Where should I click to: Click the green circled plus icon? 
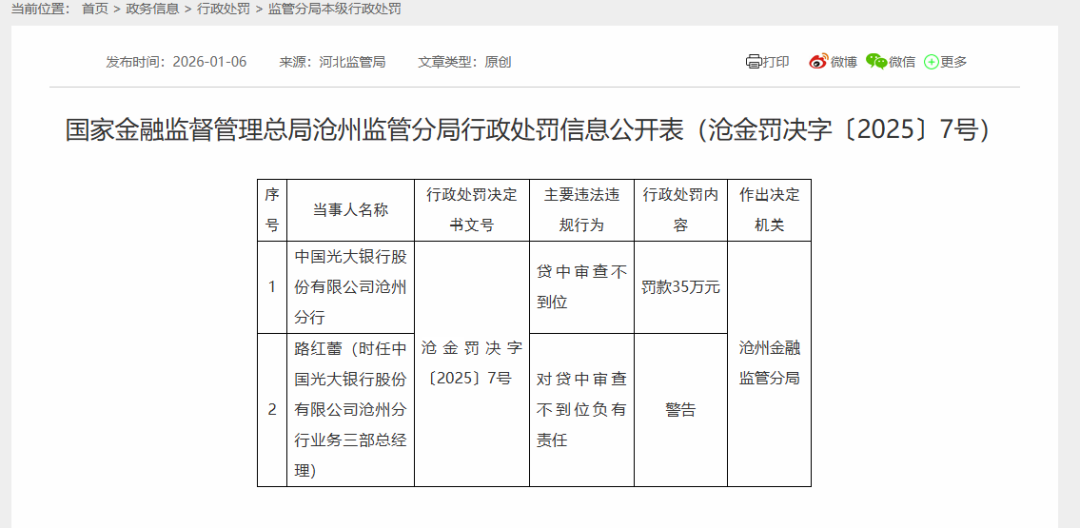931,62
